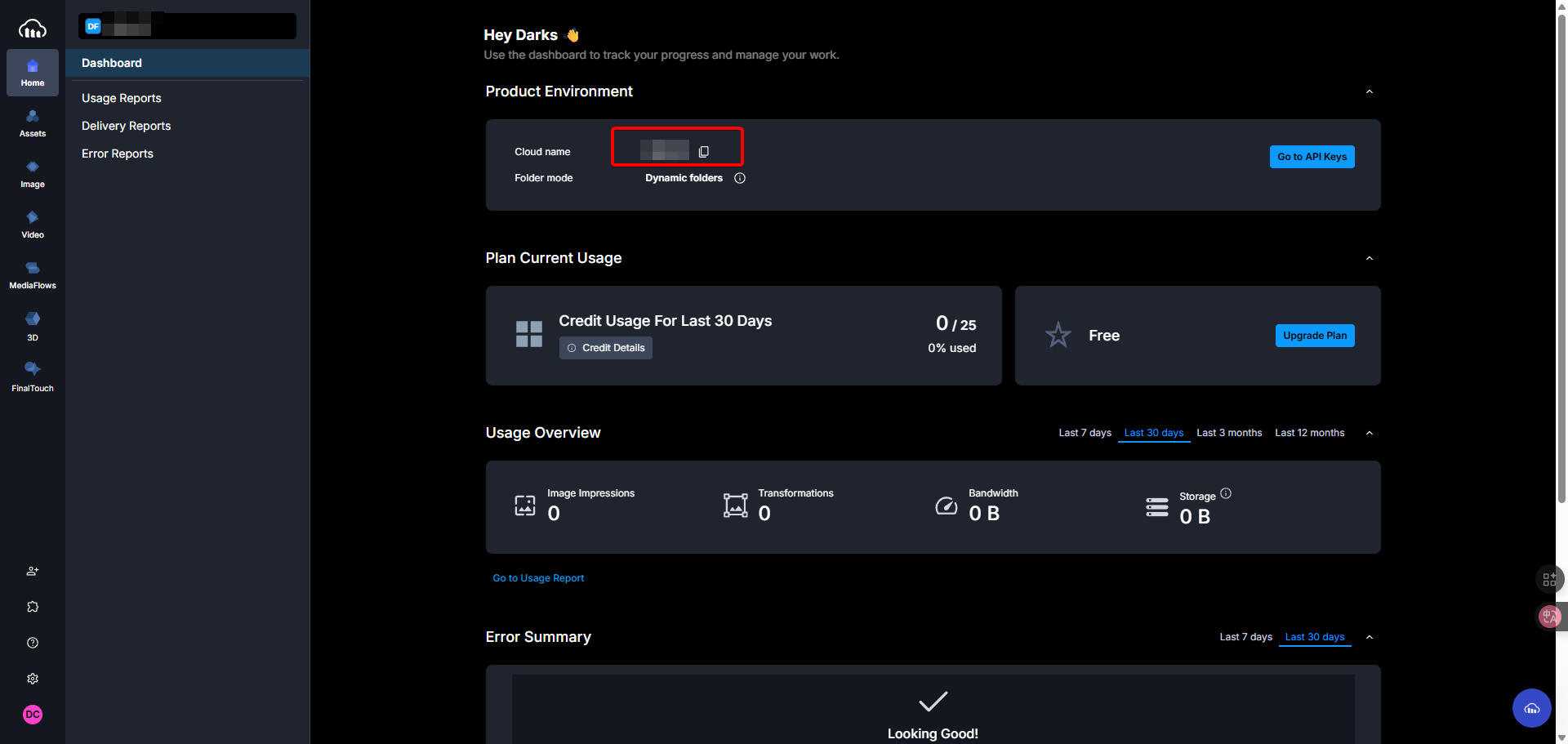This screenshot has width=1568, height=744.
Task: Open the invite user icon
Action: pyautogui.click(x=32, y=571)
